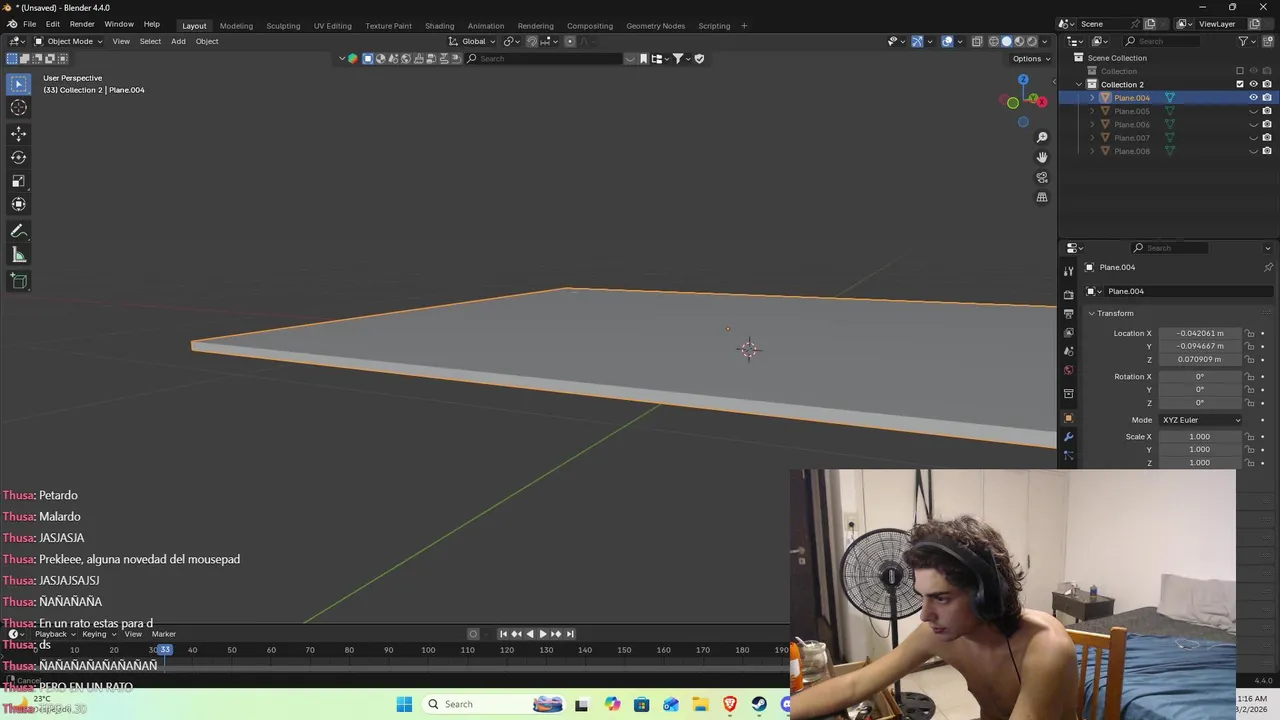Viewport: 1280px width, 720px height.
Task: Open the Scene properties tab
Action: pyautogui.click(x=1068, y=351)
